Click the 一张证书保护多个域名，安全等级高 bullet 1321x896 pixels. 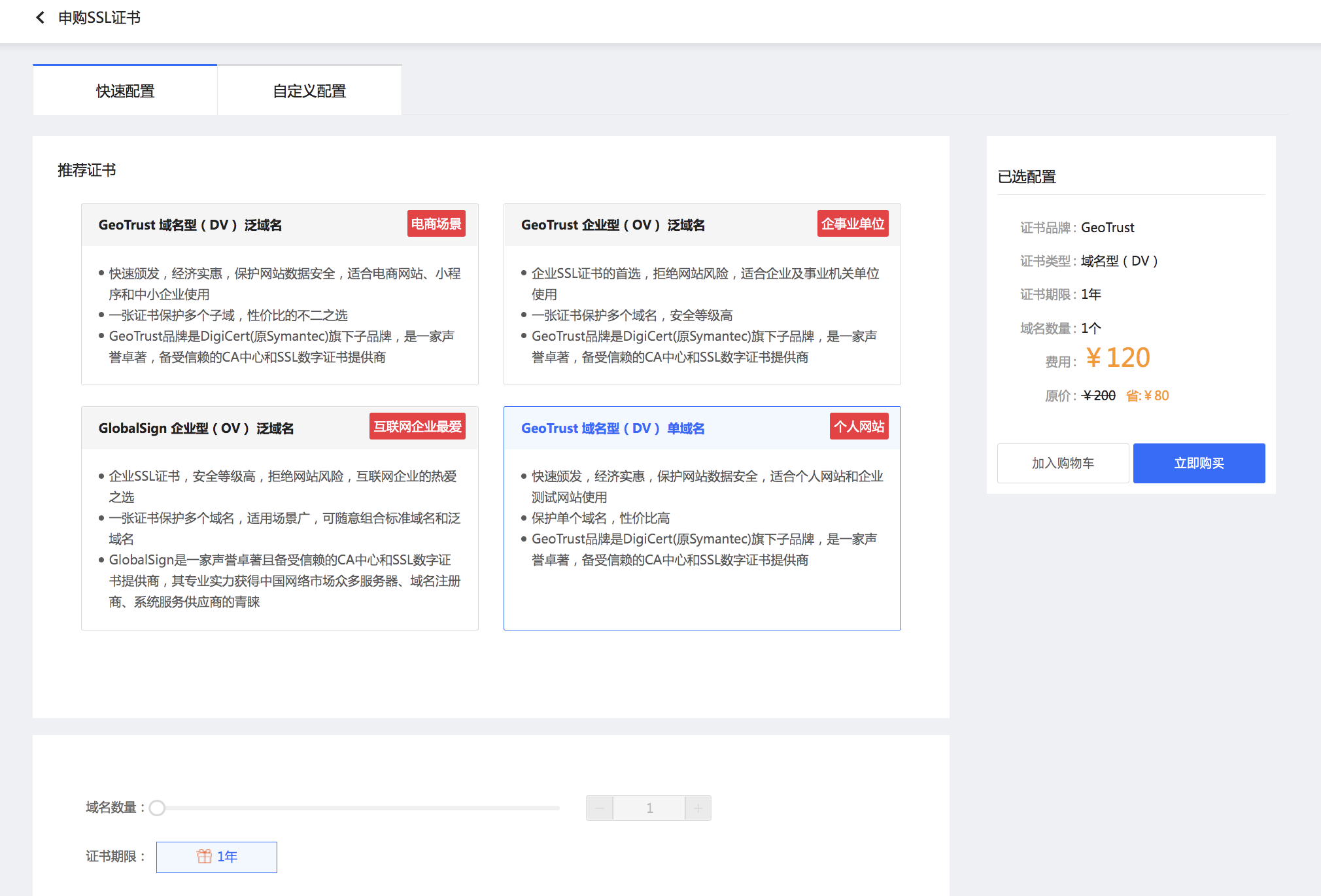point(632,315)
